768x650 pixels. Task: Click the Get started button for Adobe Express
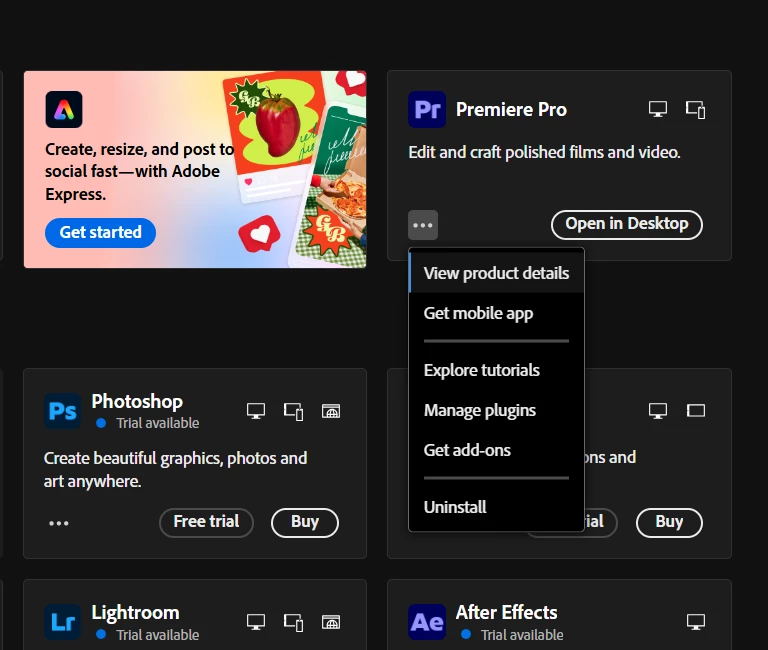100,233
